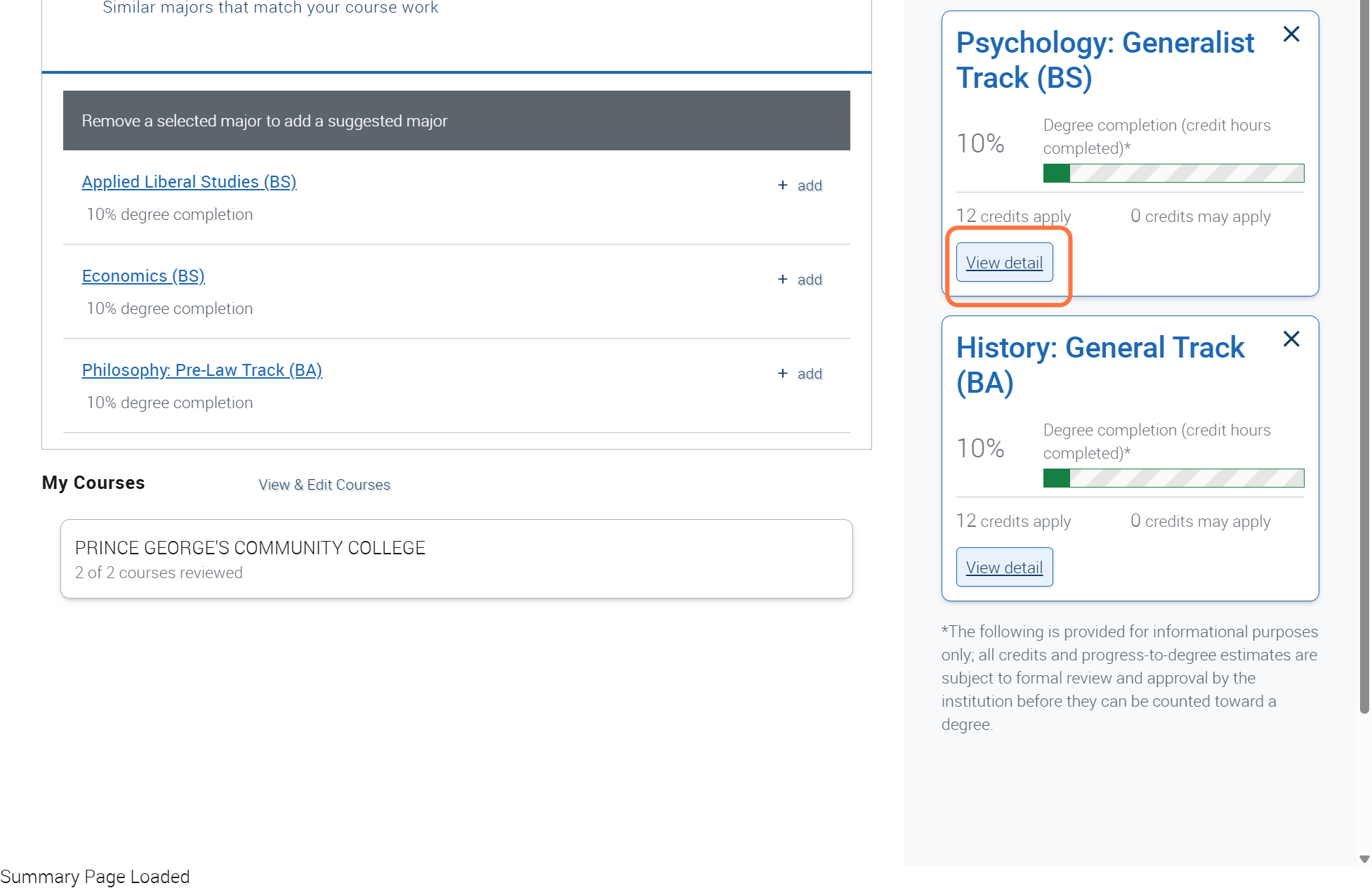The height and width of the screenshot is (888, 1372).
Task: Open the Philosophy: Pre-Law Track (BA) link
Action: point(202,370)
